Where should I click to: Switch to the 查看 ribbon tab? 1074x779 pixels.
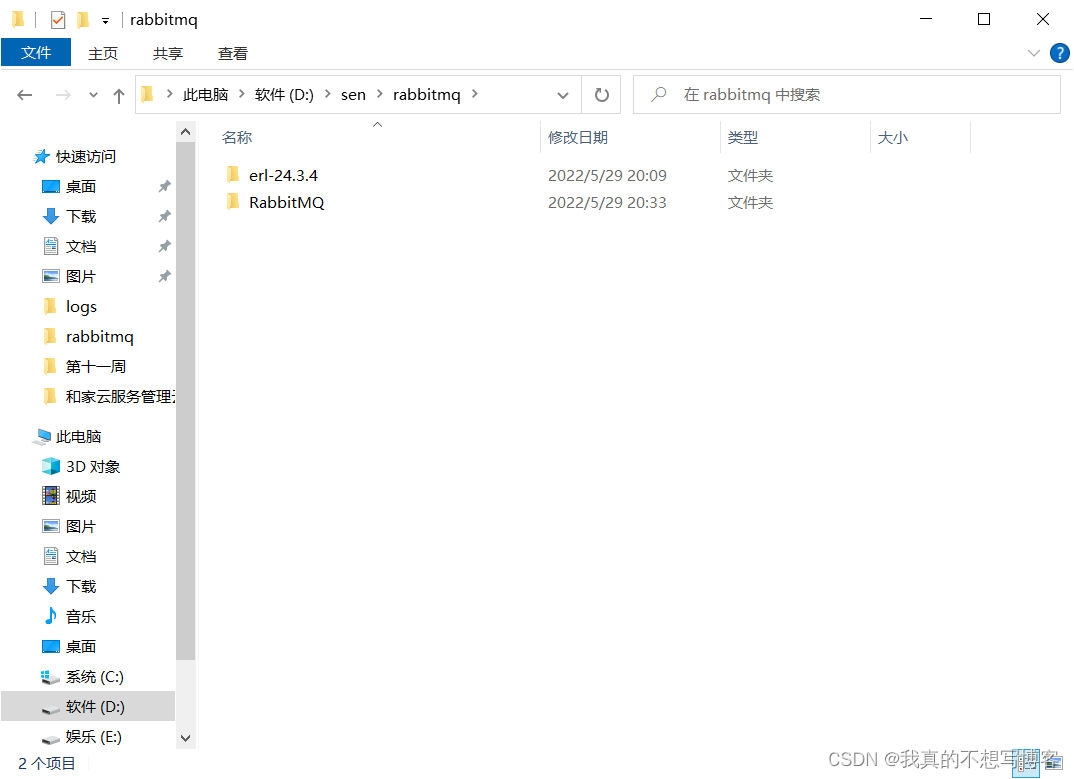(x=233, y=53)
